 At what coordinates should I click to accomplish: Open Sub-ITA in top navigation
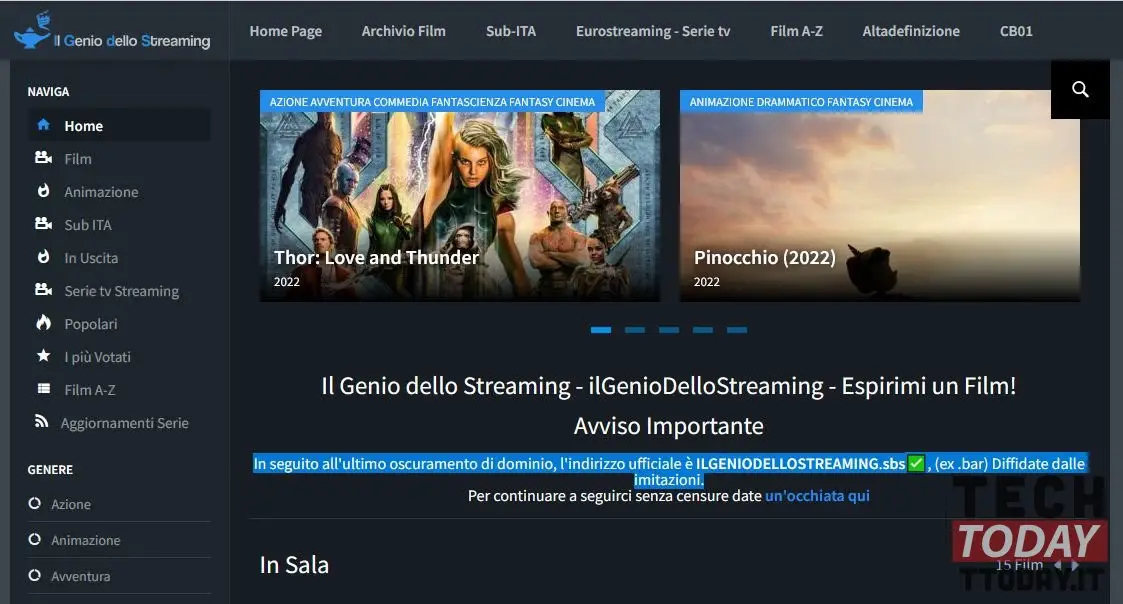511,31
